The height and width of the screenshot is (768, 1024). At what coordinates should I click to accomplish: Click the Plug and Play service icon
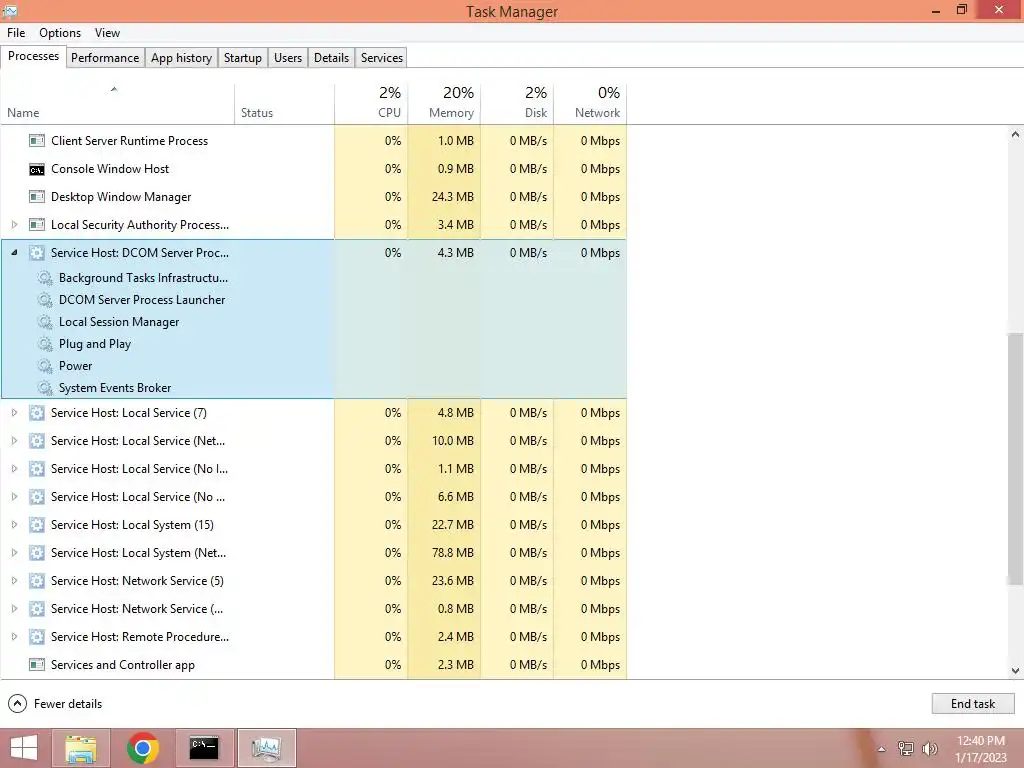point(44,344)
